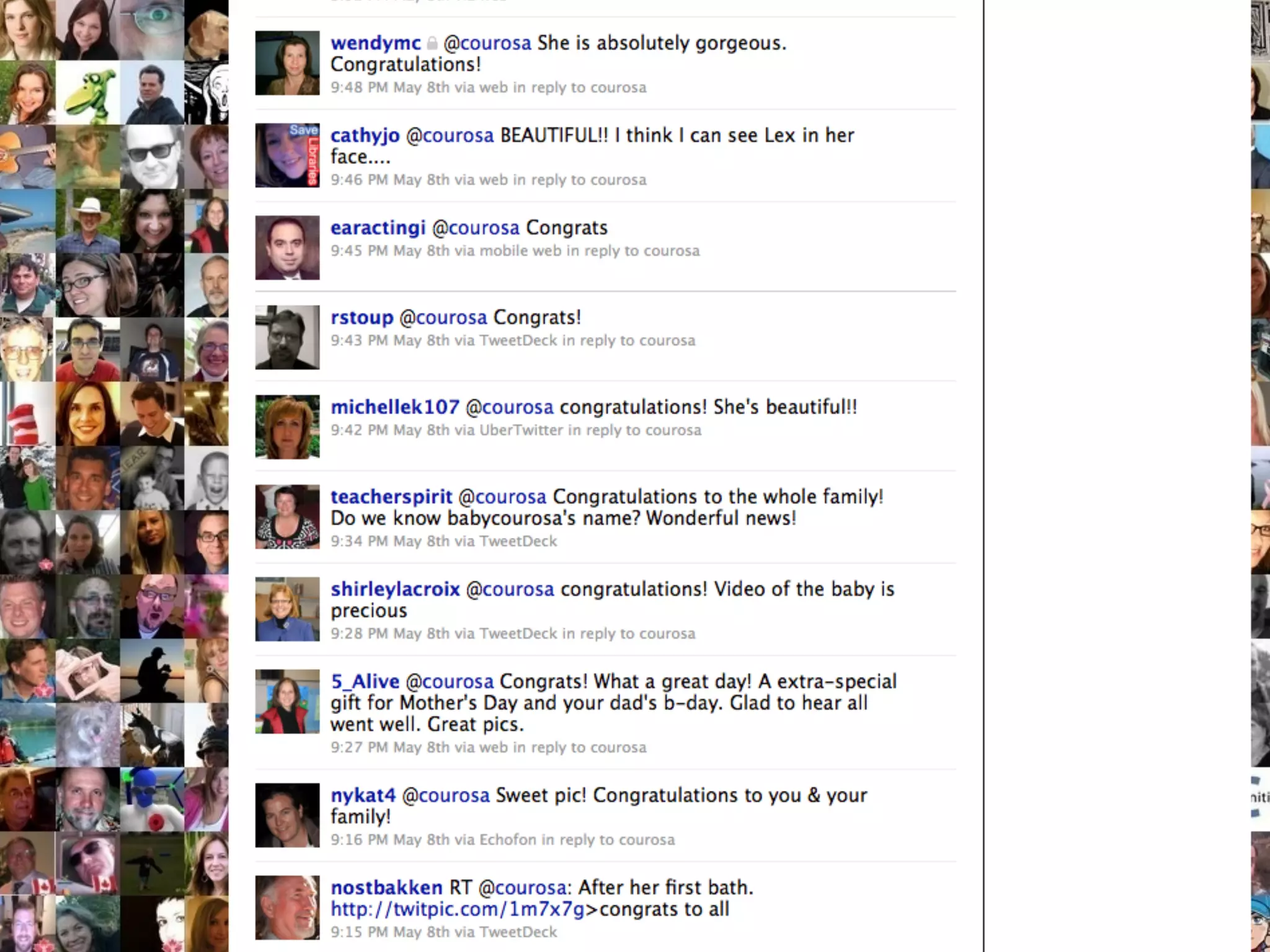The image size is (1270, 952).
Task: Open the UberTwitter source link
Action: click(x=521, y=430)
